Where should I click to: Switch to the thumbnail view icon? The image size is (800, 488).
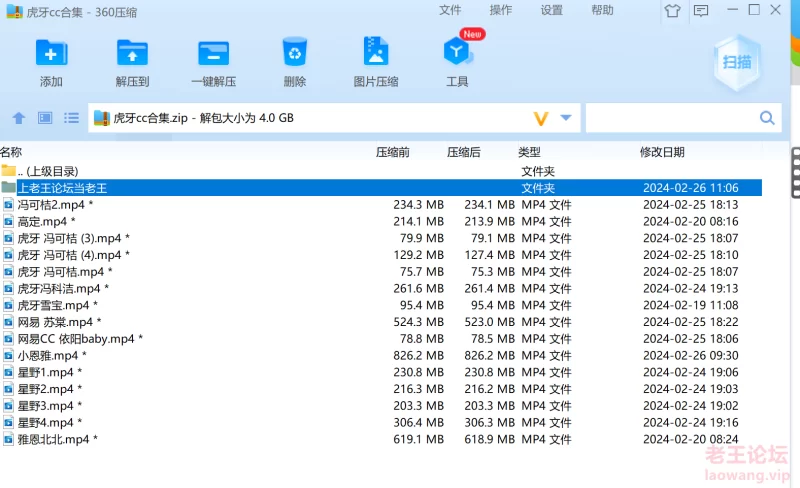(45, 118)
